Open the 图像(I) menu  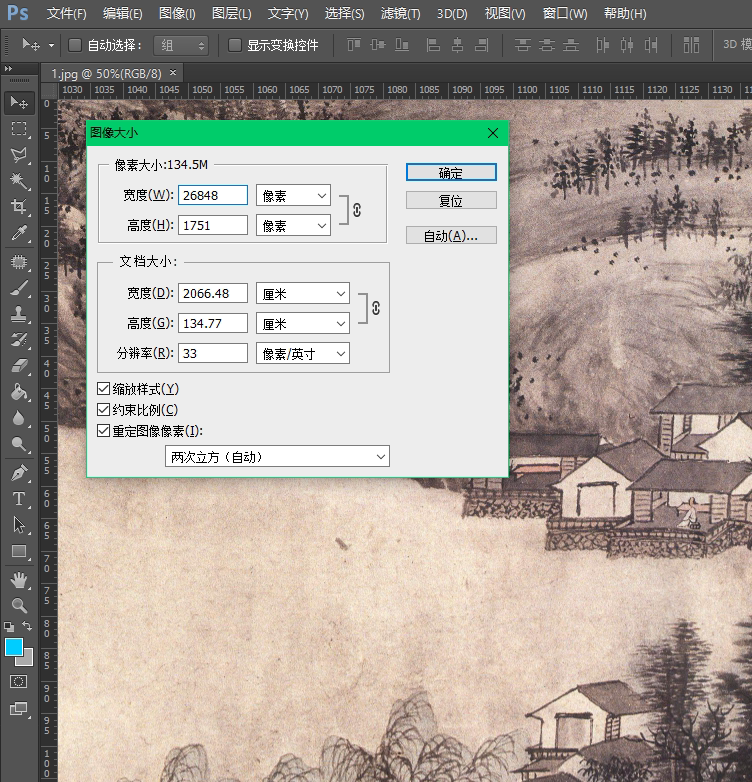pos(177,13)
